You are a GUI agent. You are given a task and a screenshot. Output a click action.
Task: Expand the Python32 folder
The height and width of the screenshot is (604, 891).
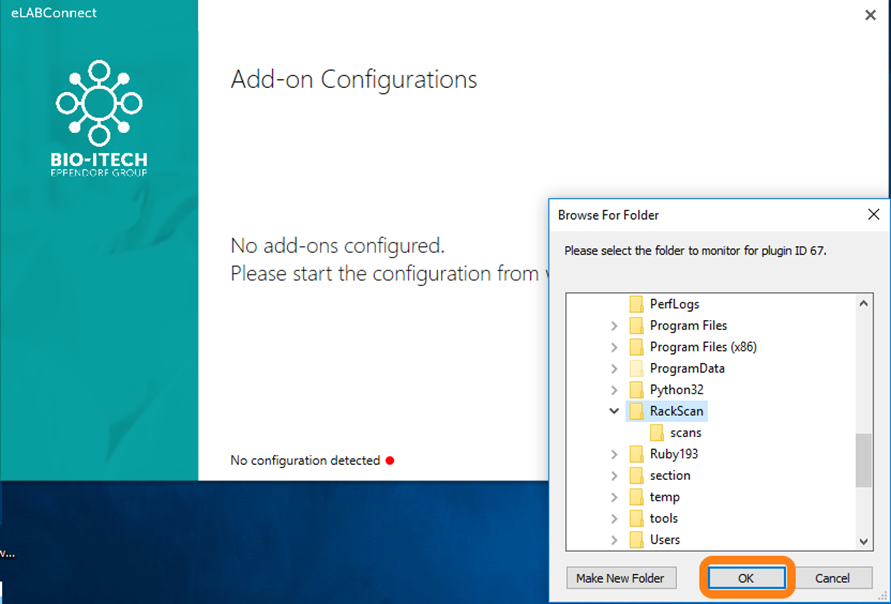pyautogui.click(x=614, y=390)
